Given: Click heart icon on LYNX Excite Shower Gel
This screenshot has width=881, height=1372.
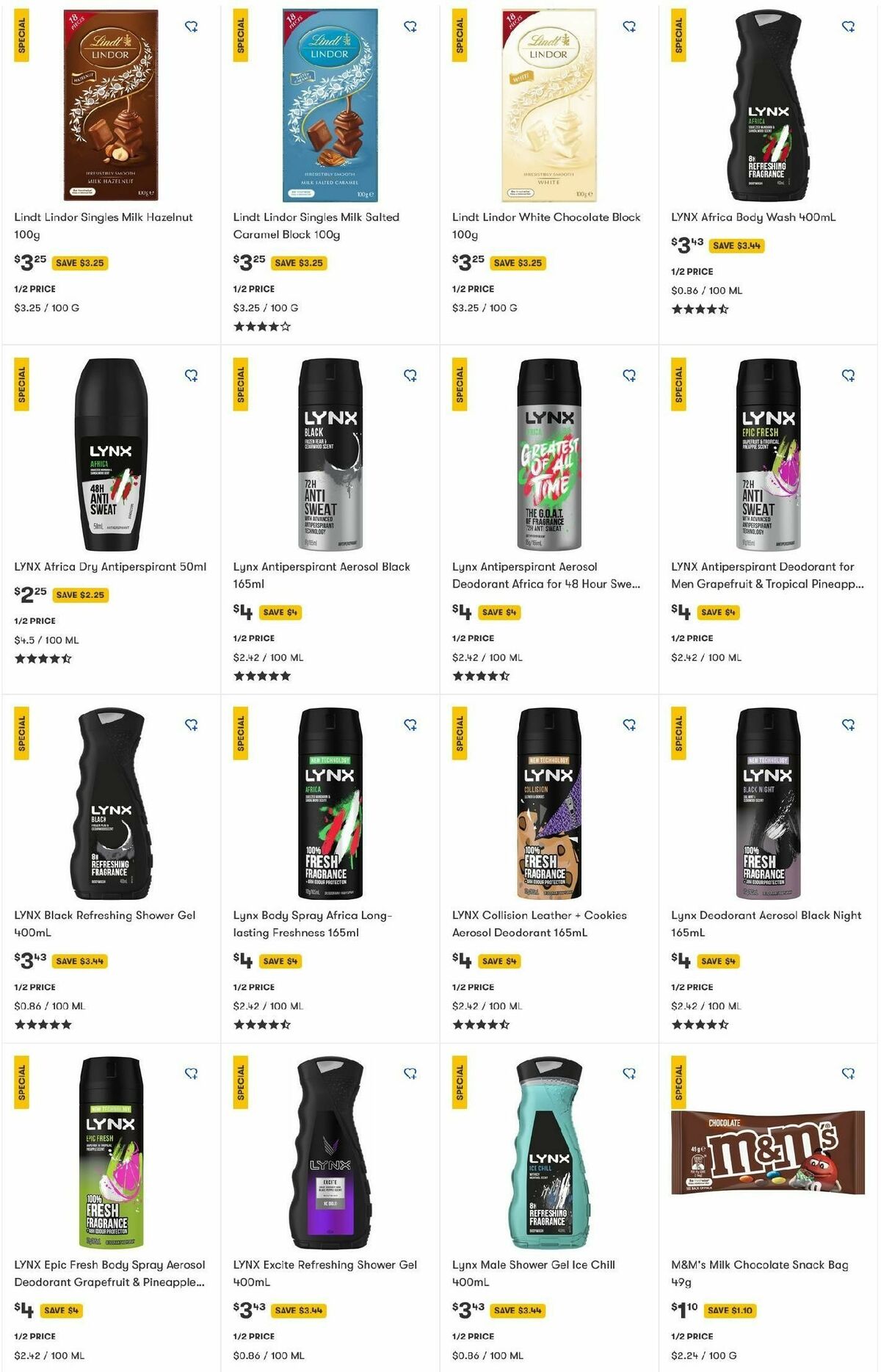Looking at the screenshot, I should tap(410, 1074).
